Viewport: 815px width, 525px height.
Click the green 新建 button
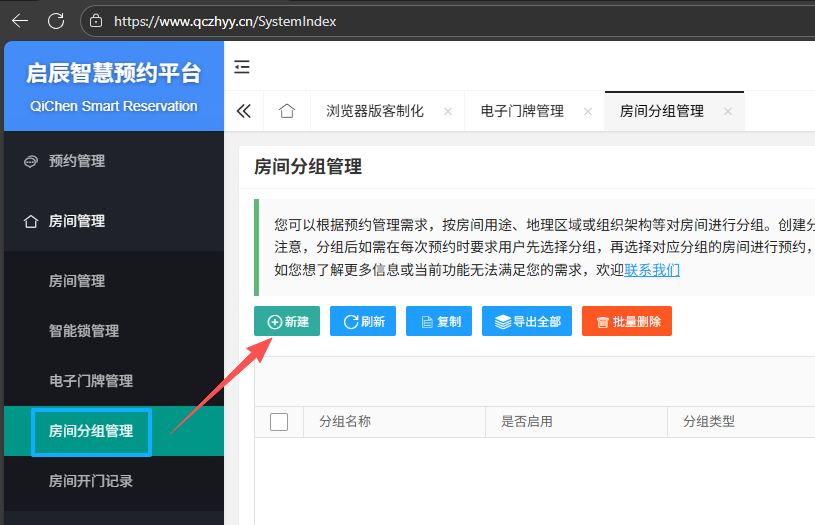[287, 321]
